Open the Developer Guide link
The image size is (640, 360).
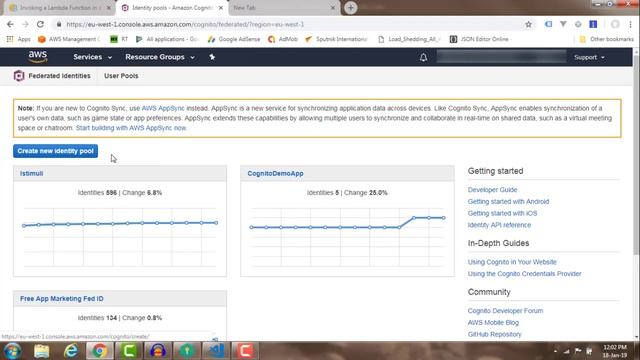(492, 190)
